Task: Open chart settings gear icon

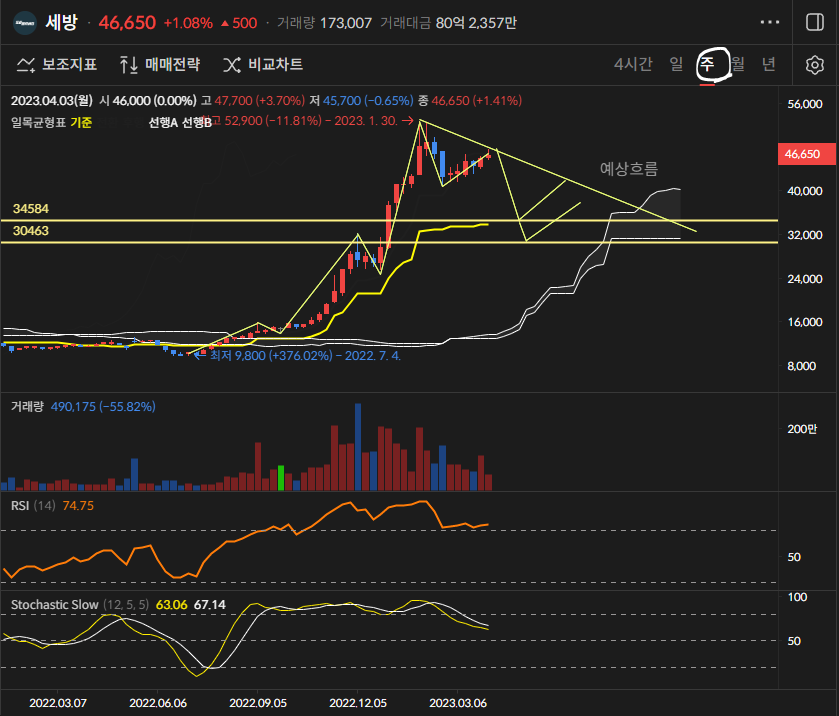Action: (x=814, y=65)
